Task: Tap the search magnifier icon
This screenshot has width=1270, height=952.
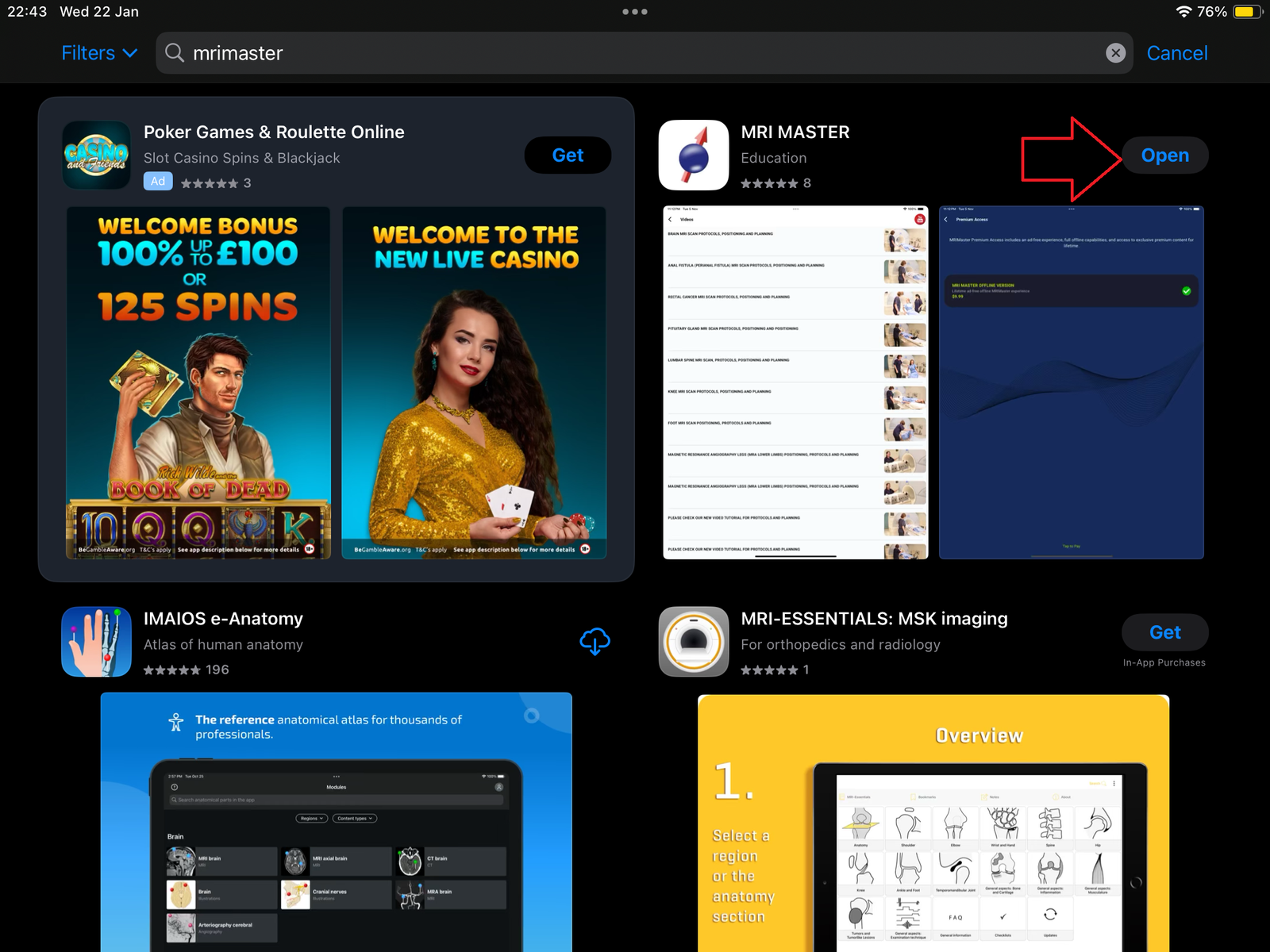Action: [175, 53]
